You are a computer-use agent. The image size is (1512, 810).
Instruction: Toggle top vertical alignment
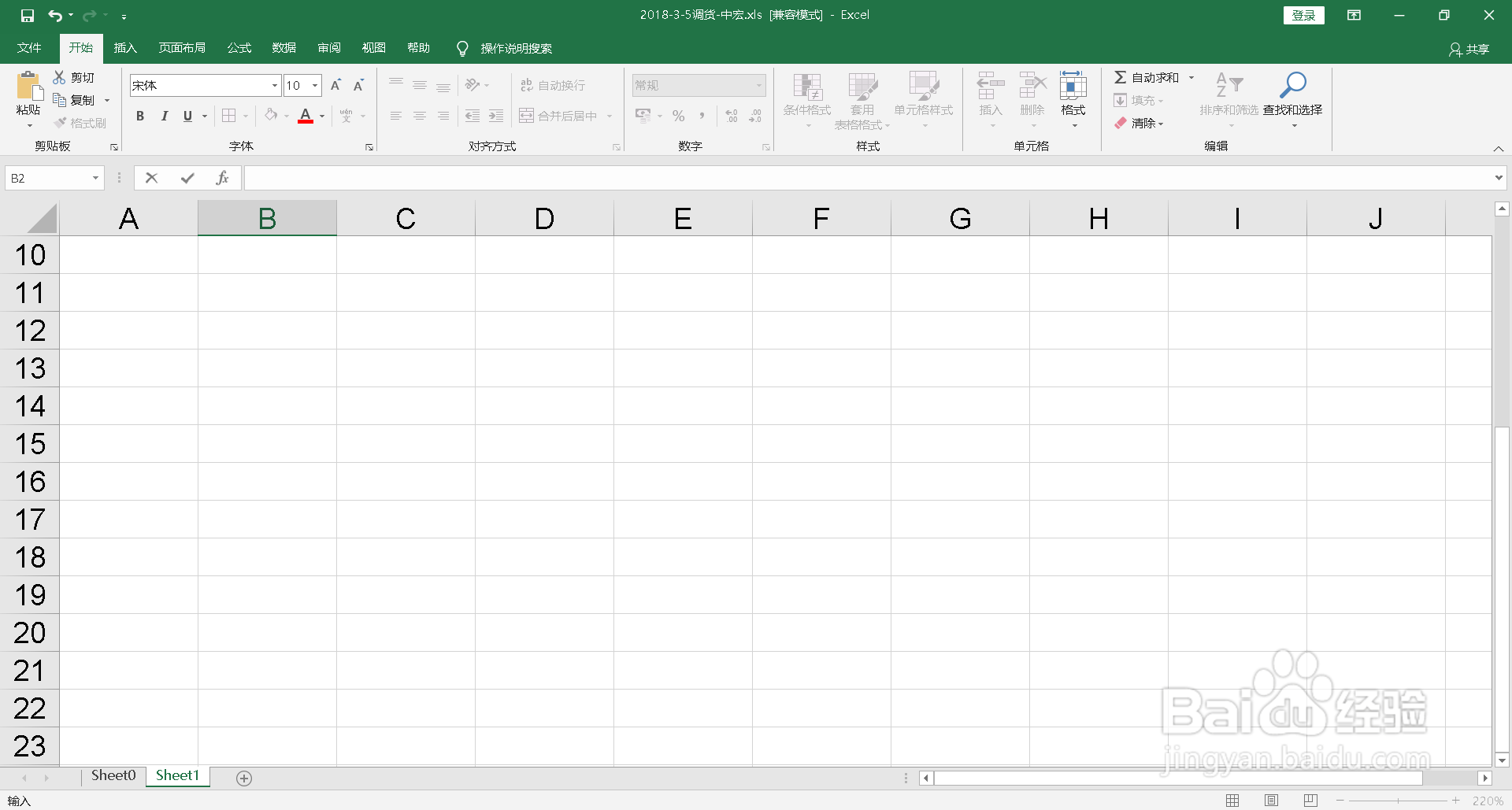tap(396, 85)
